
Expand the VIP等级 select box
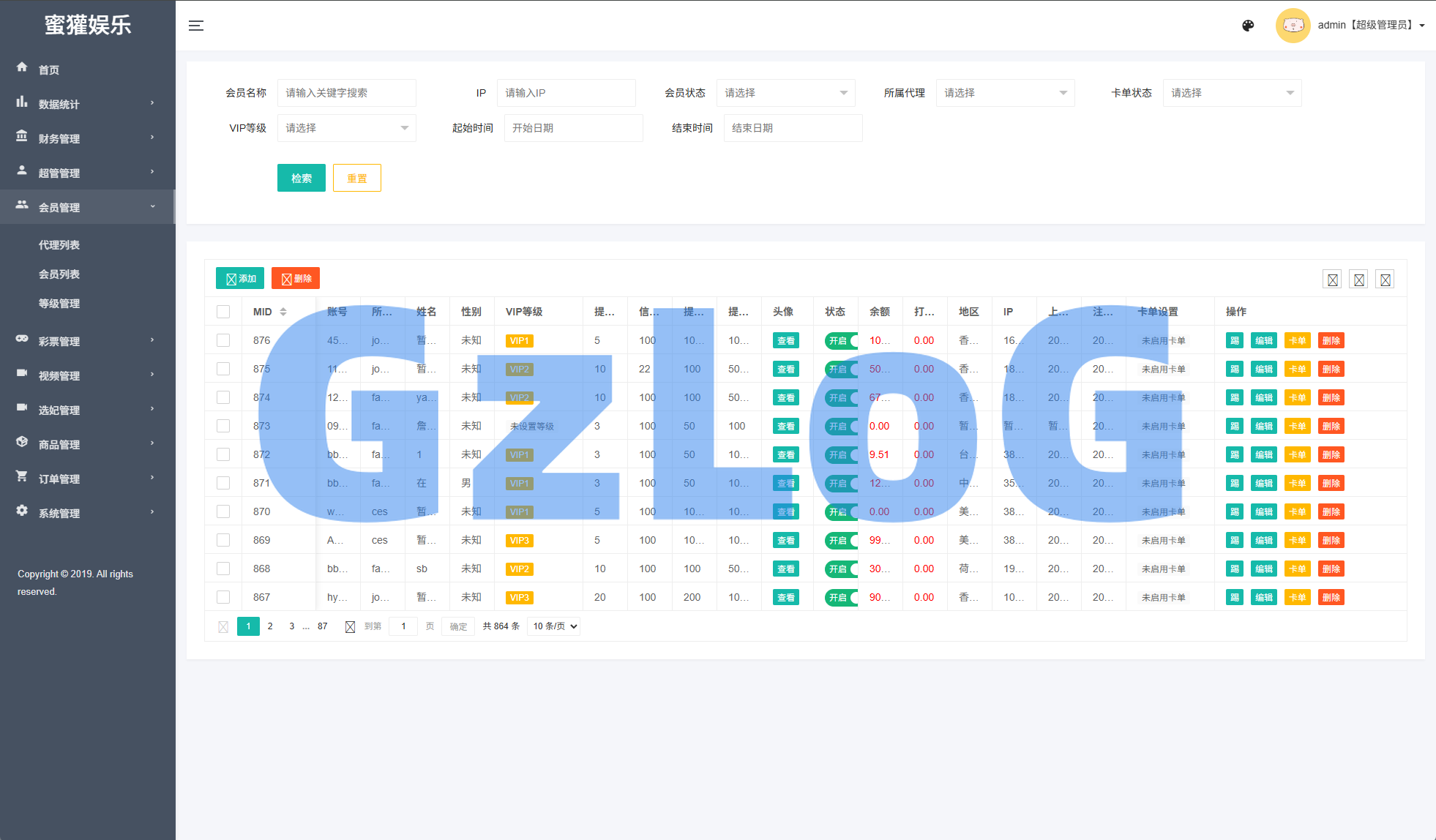(346, 128)
